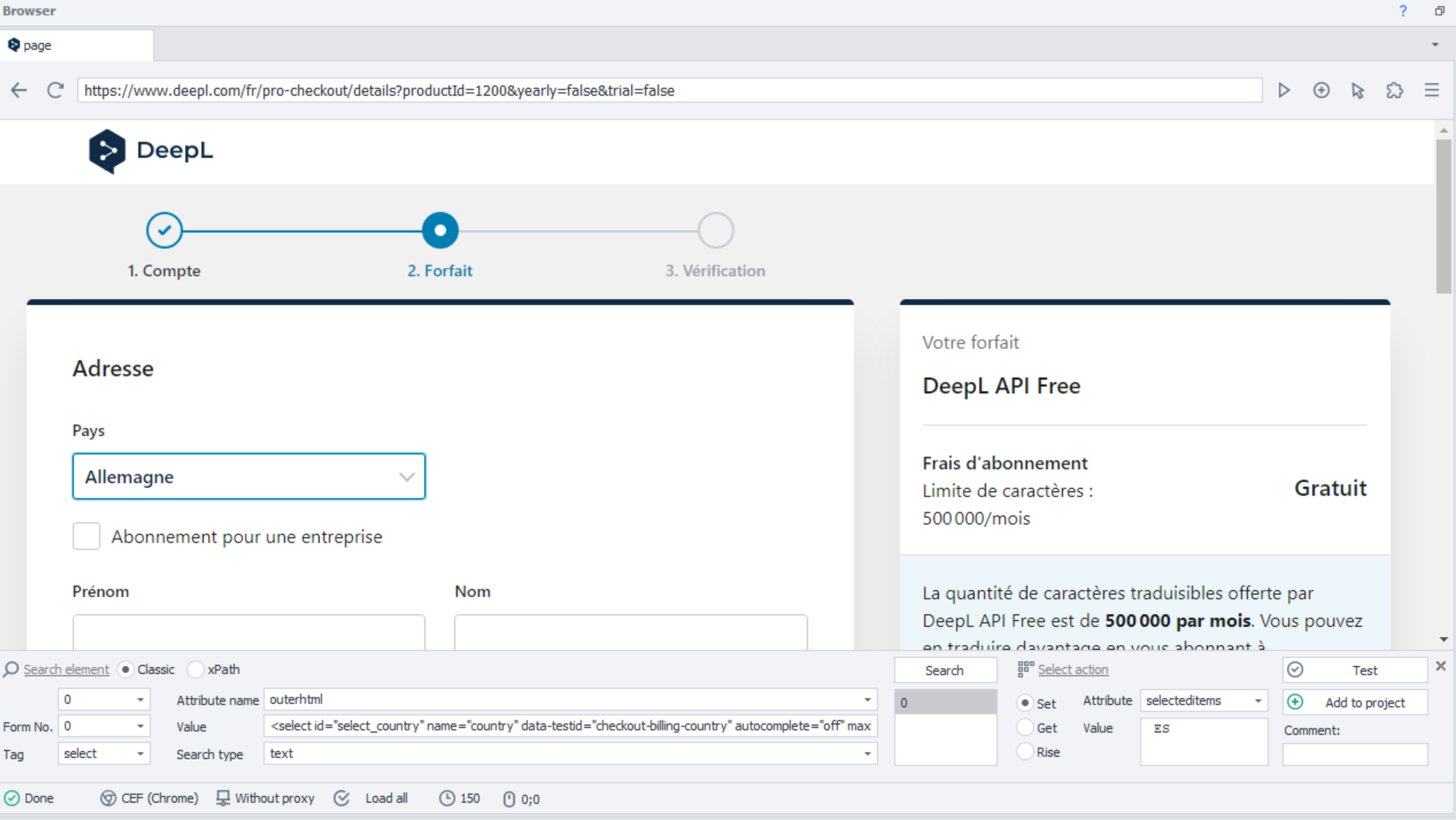Go back with the browser back arrow

pyautogui.click(x=19, y=90)
